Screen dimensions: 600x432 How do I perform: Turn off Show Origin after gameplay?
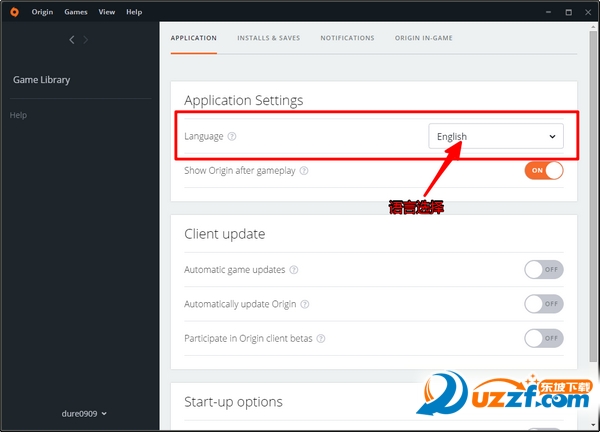click(544, 170)
